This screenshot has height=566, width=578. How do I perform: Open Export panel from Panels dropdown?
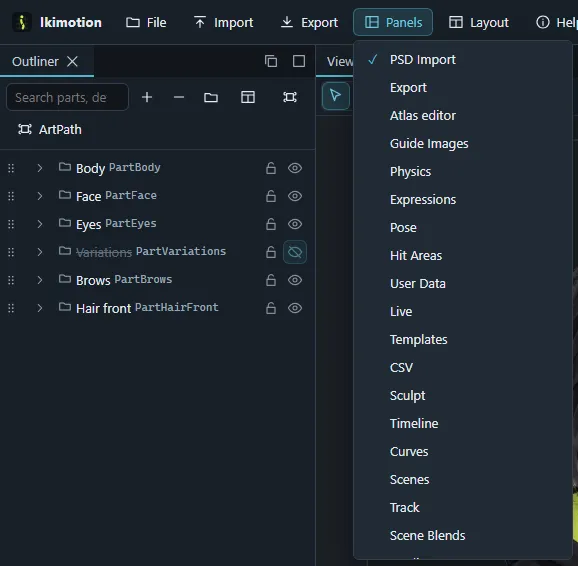pyautogui.click(x=463, y=87)
